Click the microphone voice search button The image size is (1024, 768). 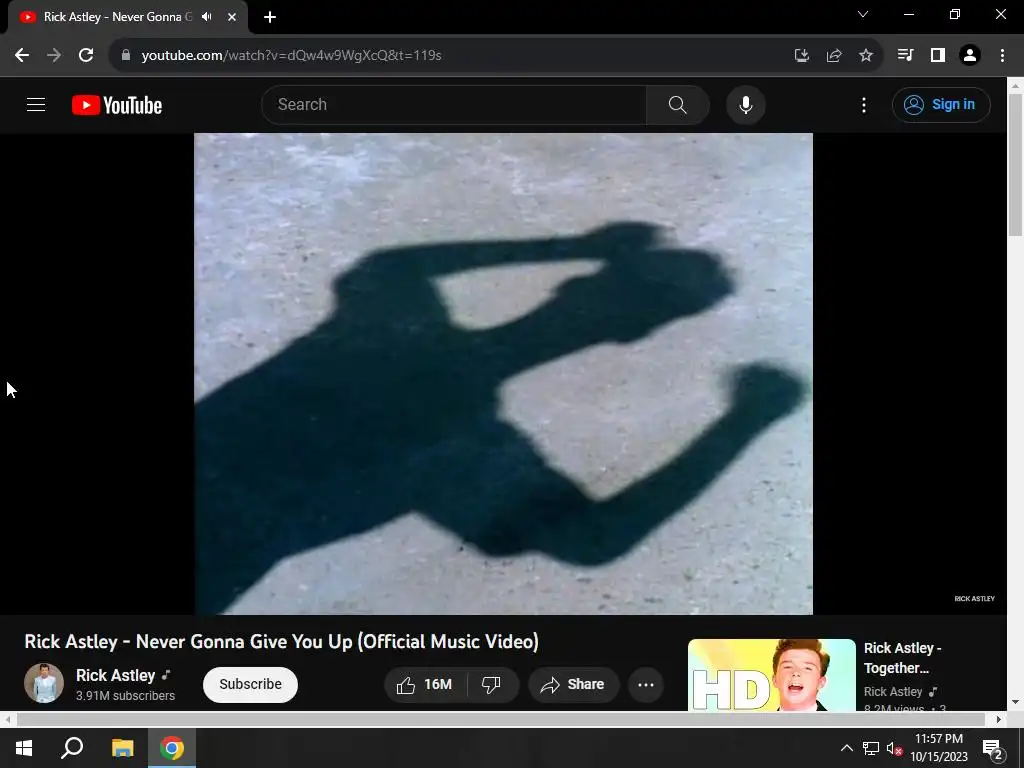click(x=746, y=104)
